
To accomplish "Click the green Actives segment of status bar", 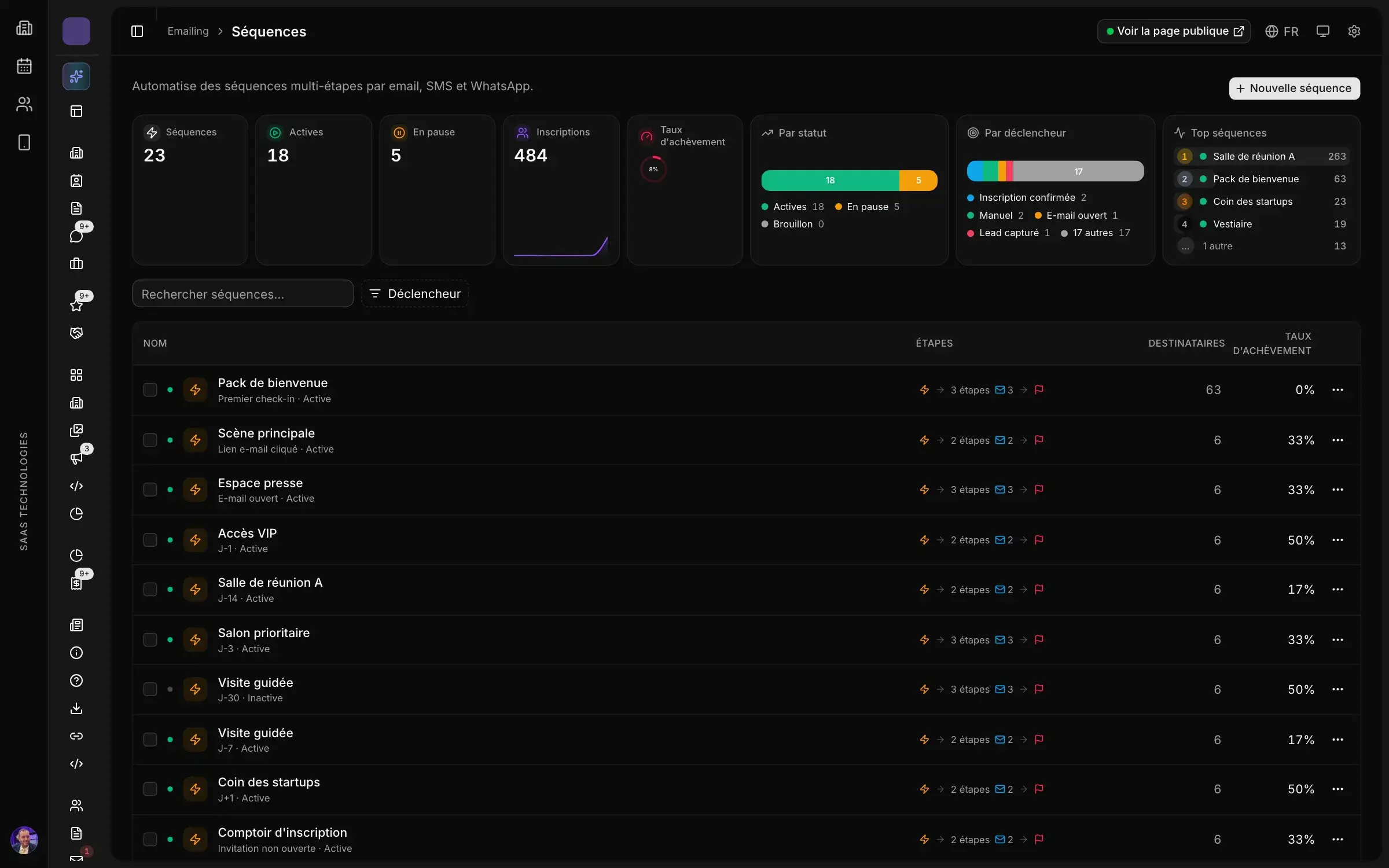I will (830, 181).
